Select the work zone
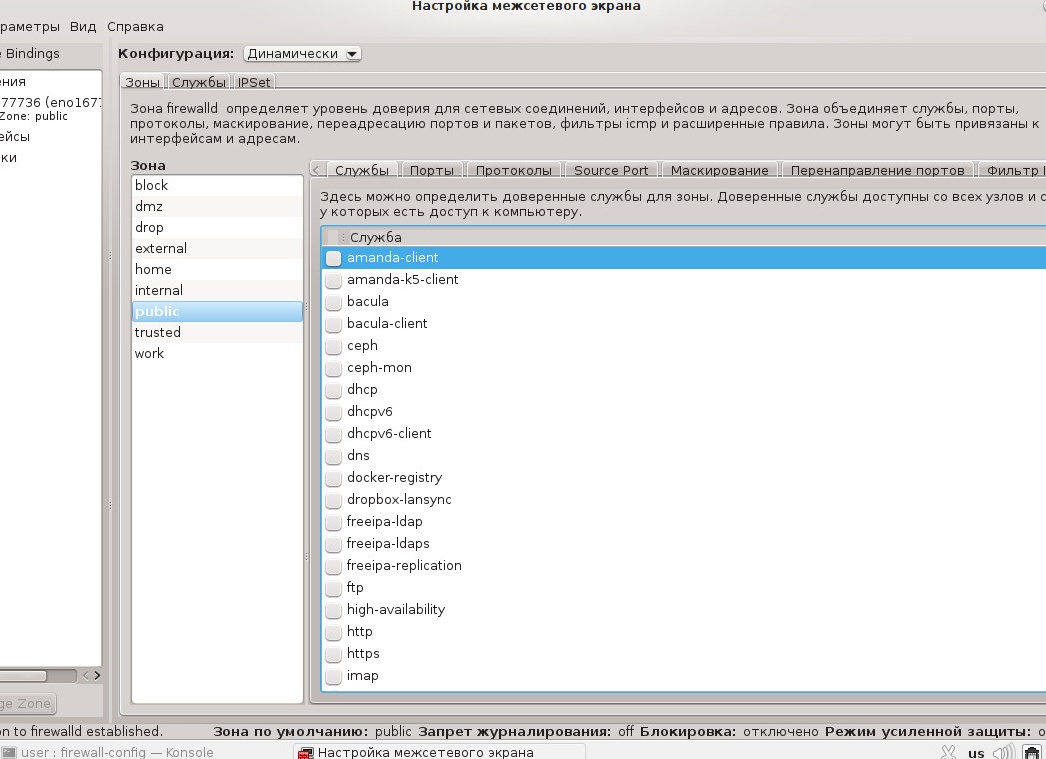 [217, 353]
